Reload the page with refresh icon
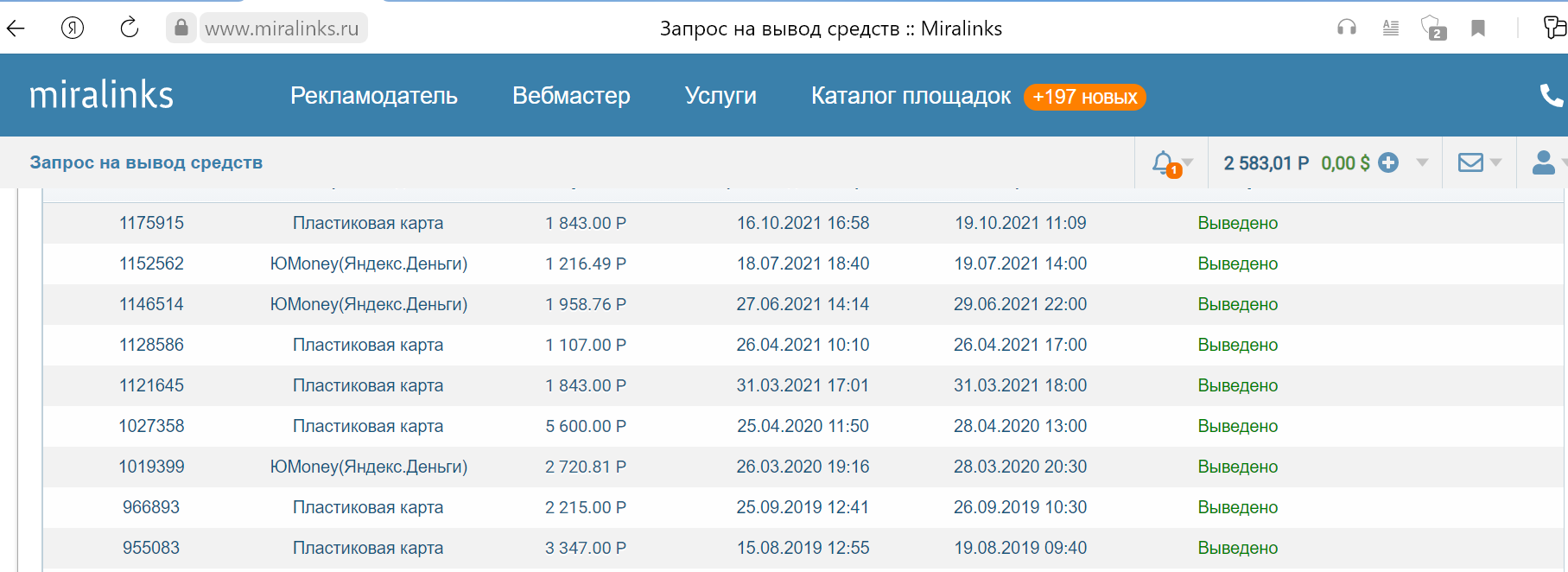1568x572 pixels. point(130,28)
